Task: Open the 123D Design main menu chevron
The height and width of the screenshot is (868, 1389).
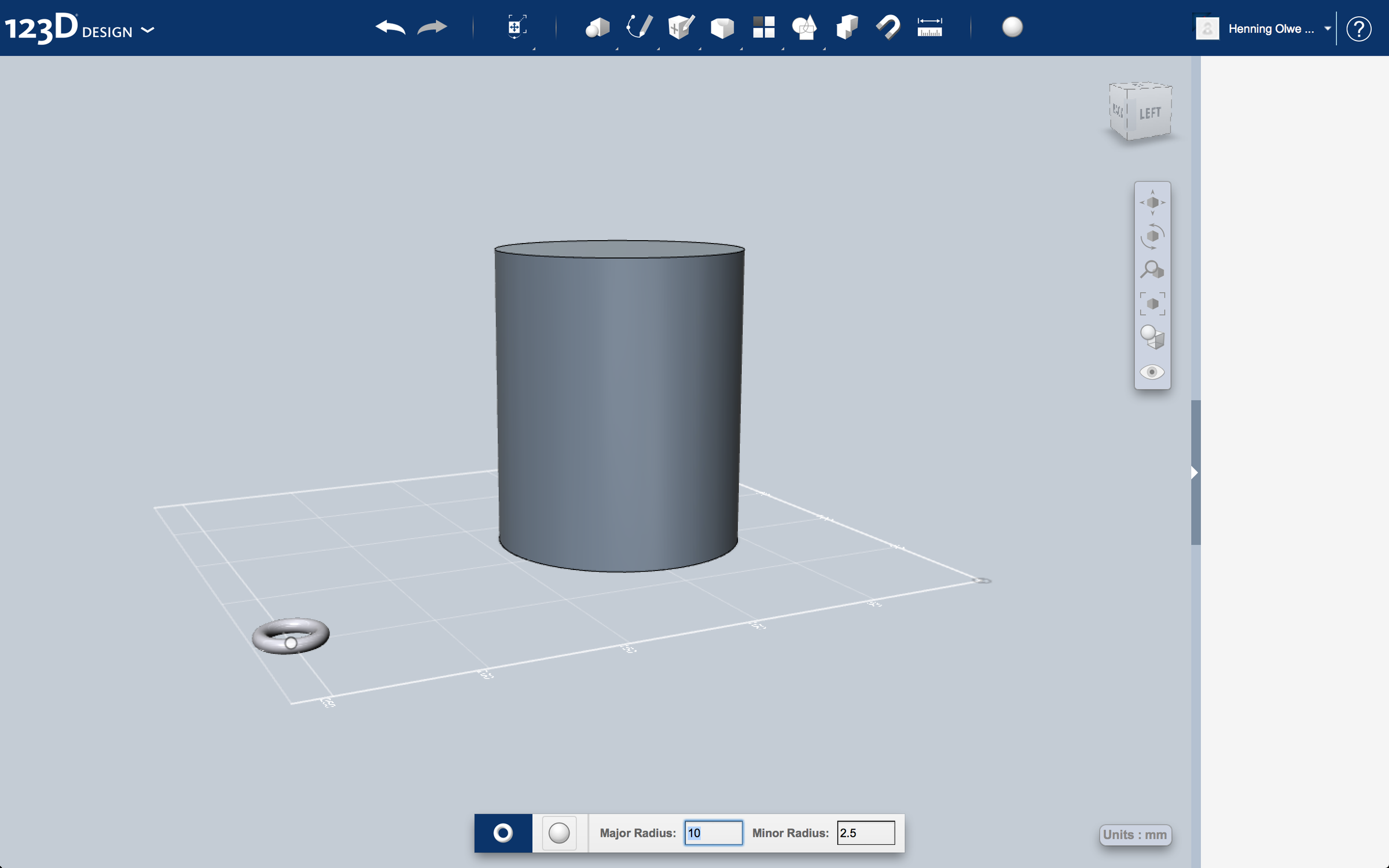Action: (149, 30)
